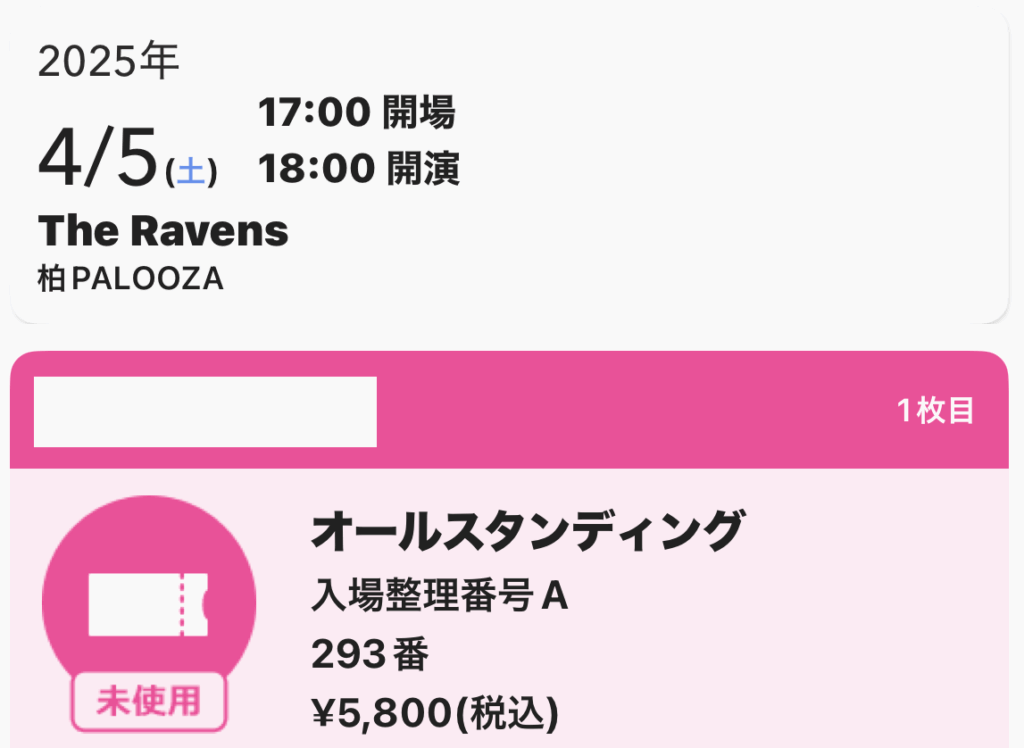Tap the pink ticket icon circle
This screenshot has height=748, width=1024.
[149, 602]
